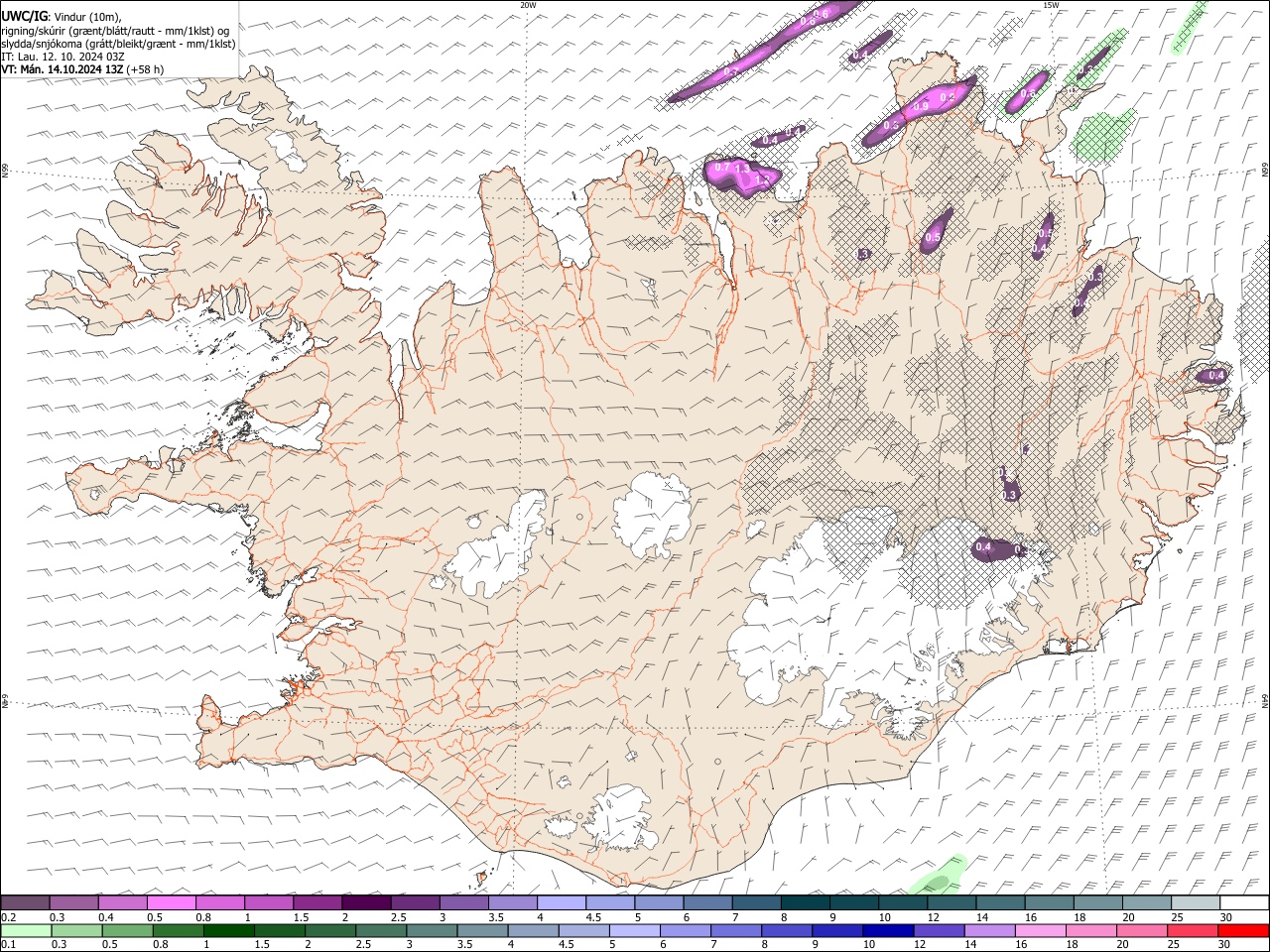Click the darkest green swatch labeled 1 in rain legend

click(x=229, y=930)
